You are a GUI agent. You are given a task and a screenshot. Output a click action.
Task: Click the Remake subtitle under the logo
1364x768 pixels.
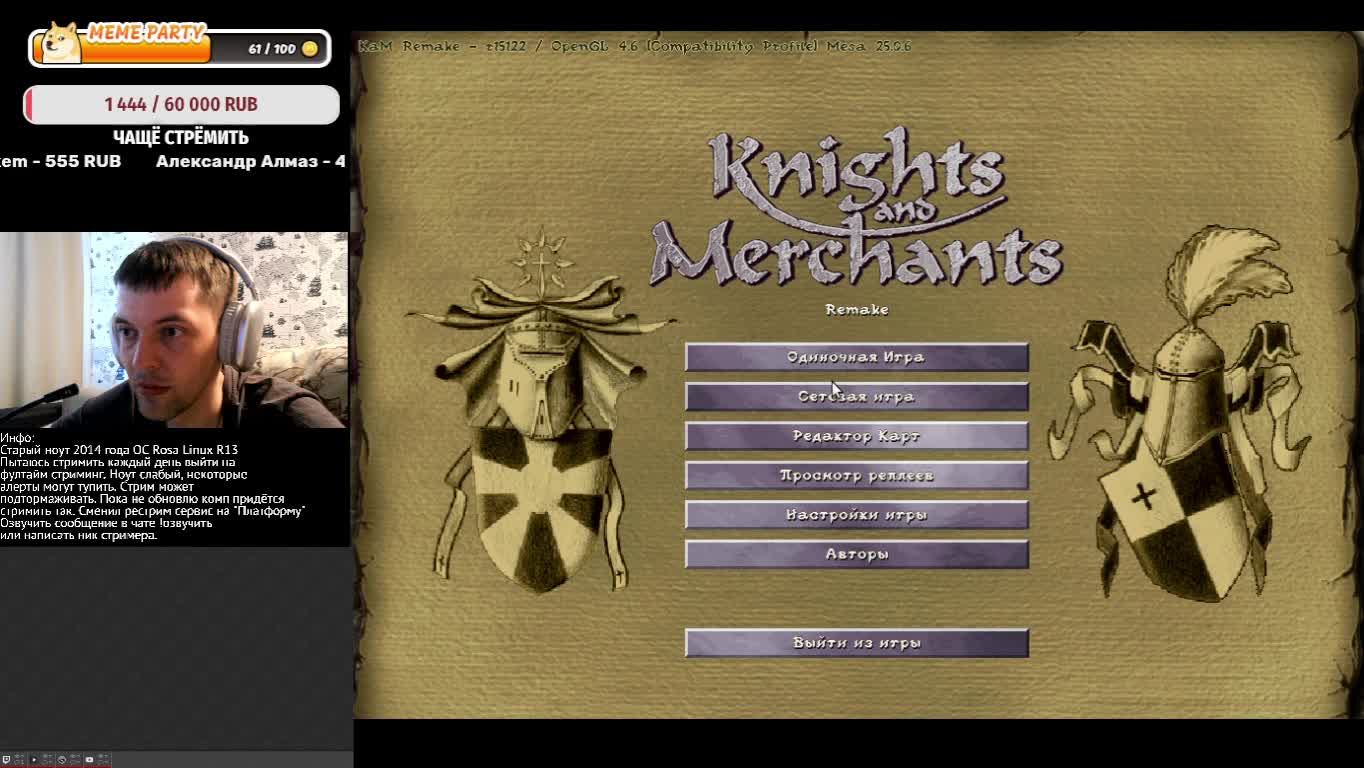pos(857,310)
